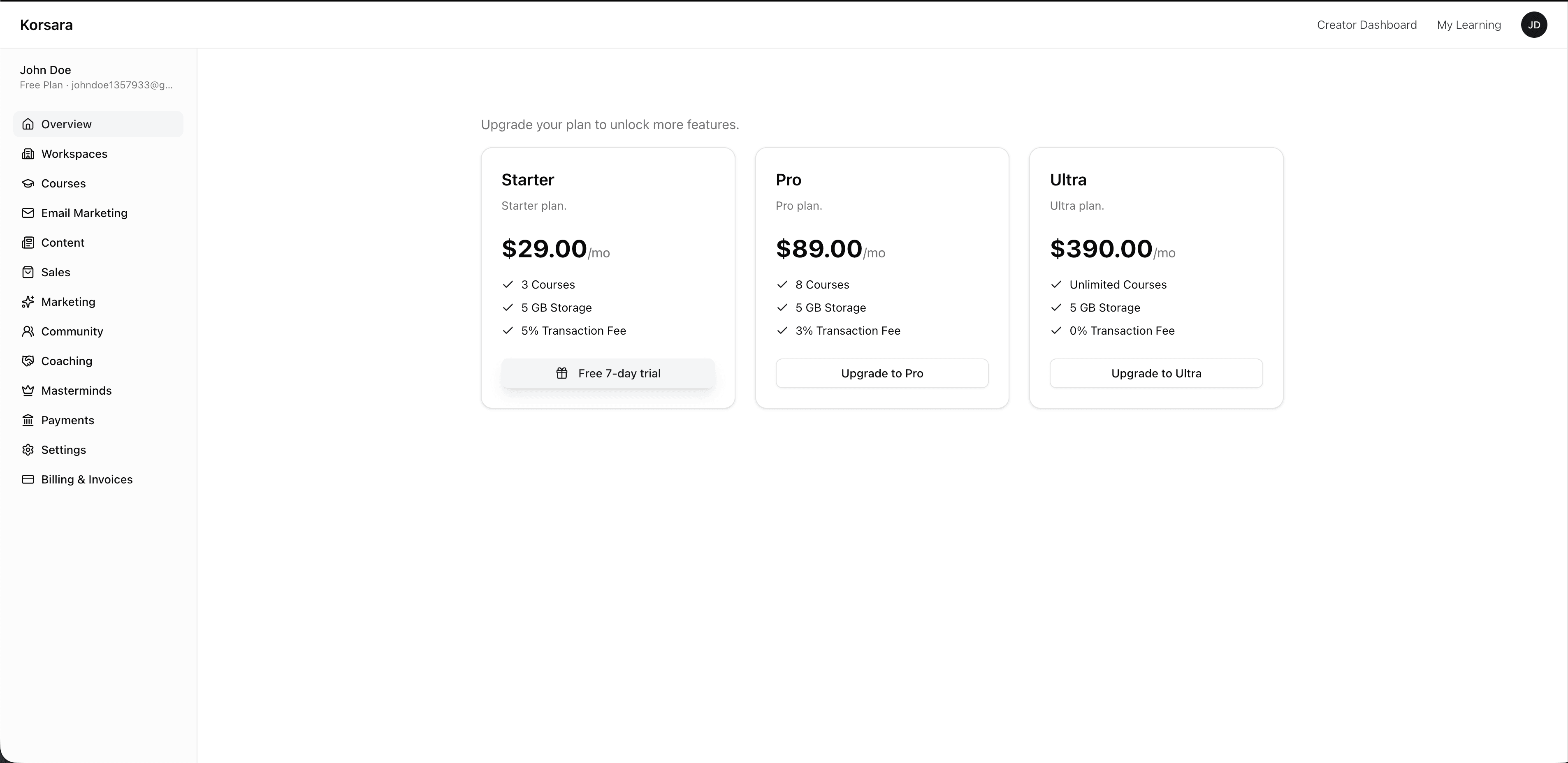Open Marketing via the megaphone icon
The height and width of the screenshot is (763, 1568).
pos(29,301)
